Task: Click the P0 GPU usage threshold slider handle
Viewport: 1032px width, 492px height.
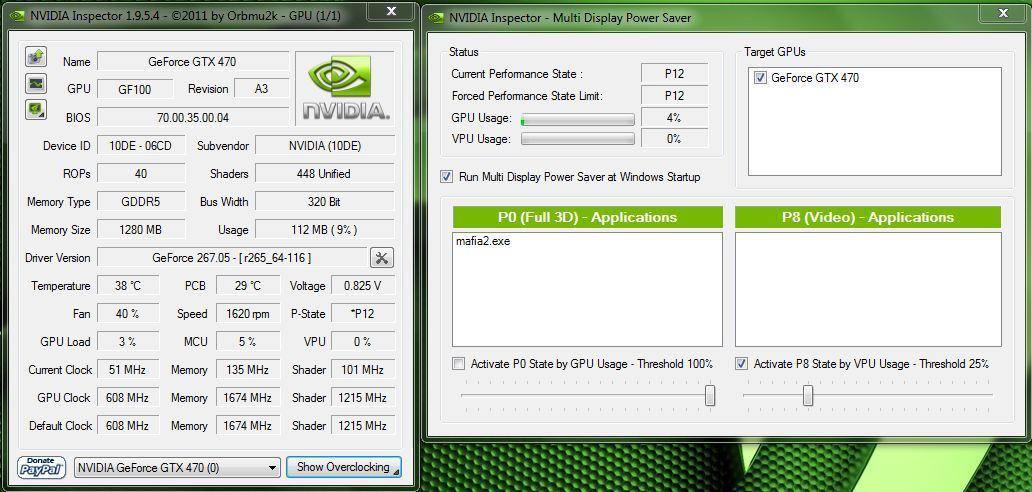Action: point(710,395)
